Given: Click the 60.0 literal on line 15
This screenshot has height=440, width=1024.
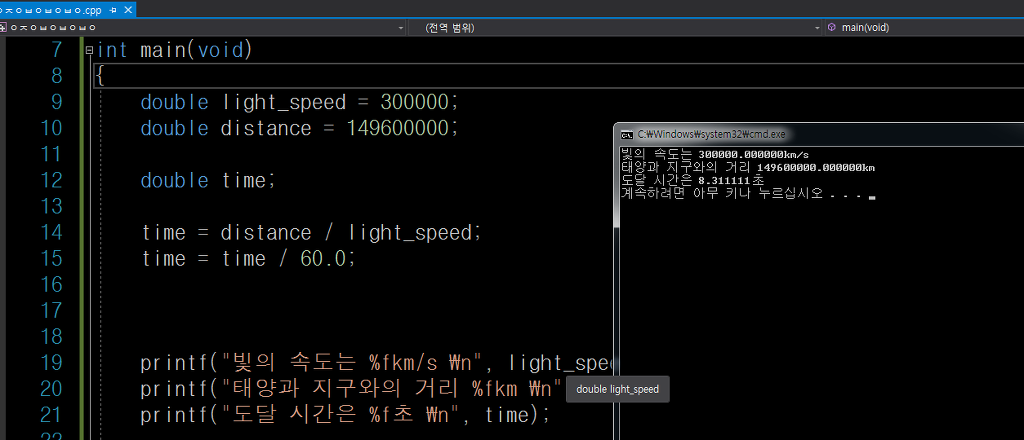Looking at the screenshot, I should [323, 259].
